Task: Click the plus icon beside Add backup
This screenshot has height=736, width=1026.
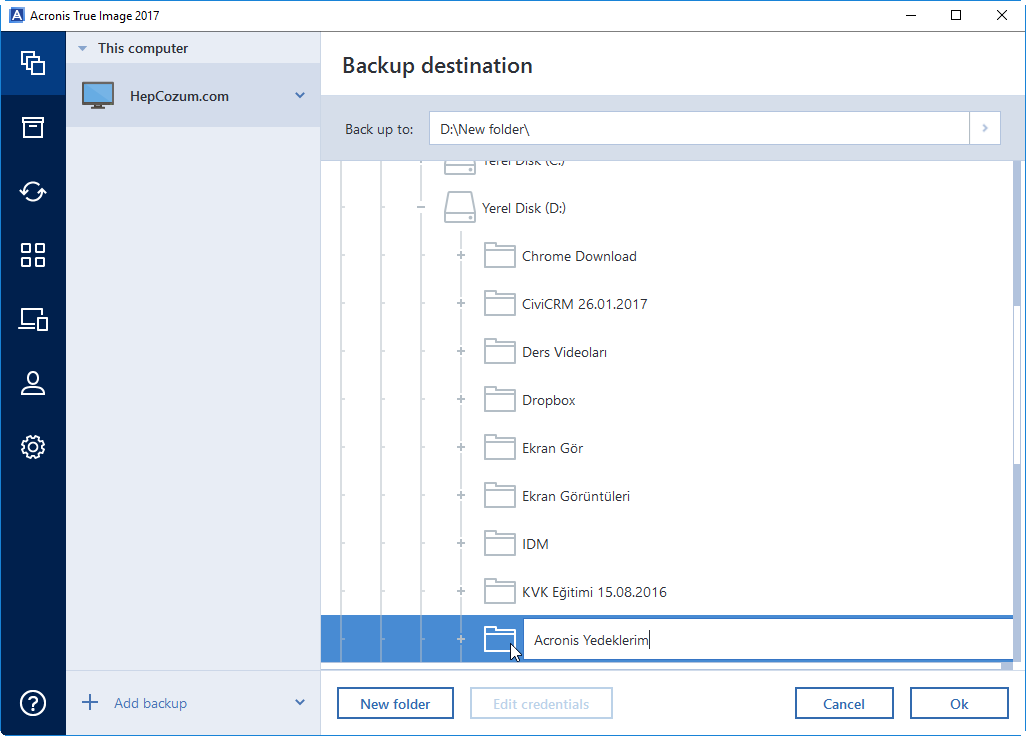Action: point(90,703)
